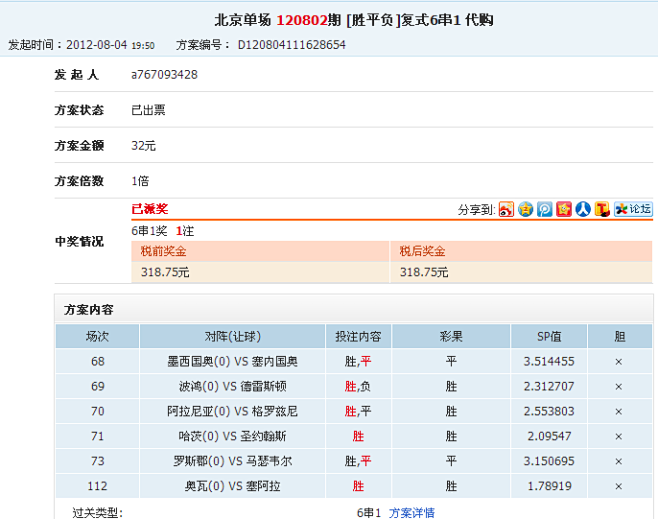The image size is (658, 519).
Task: Share to Renren blue icon
Action: point(583,209)
